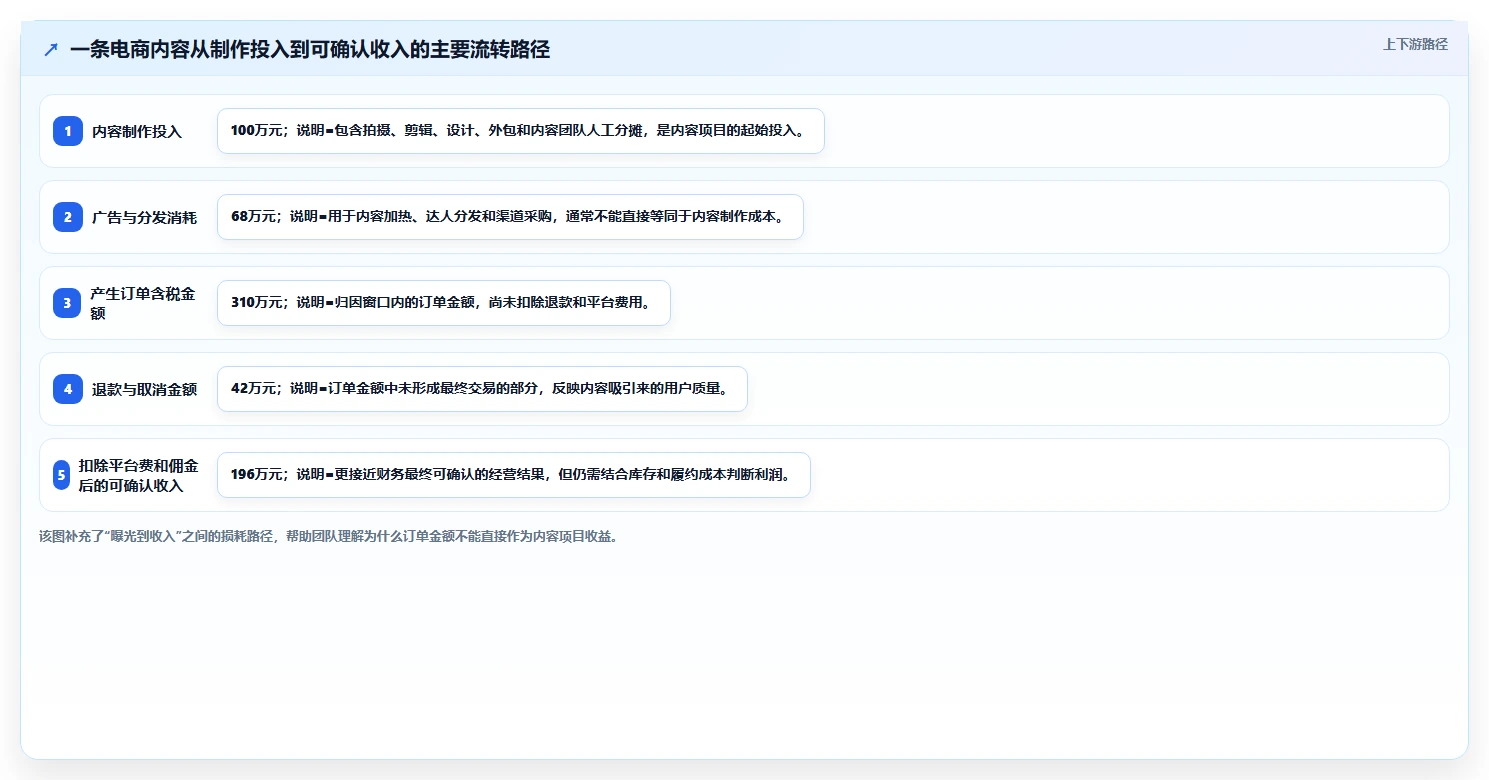Screen dimensions: 1489x780
Task: Select the 上下游路径 label in header
Action: [x=1415, y=44]
